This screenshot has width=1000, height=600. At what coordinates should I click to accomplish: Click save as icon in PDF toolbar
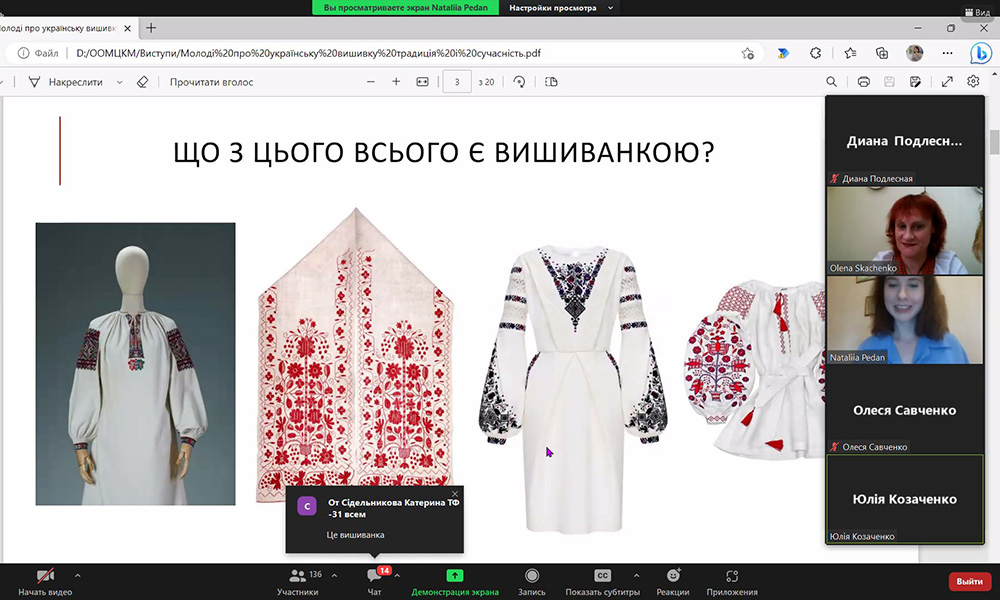tap(915, 82)
